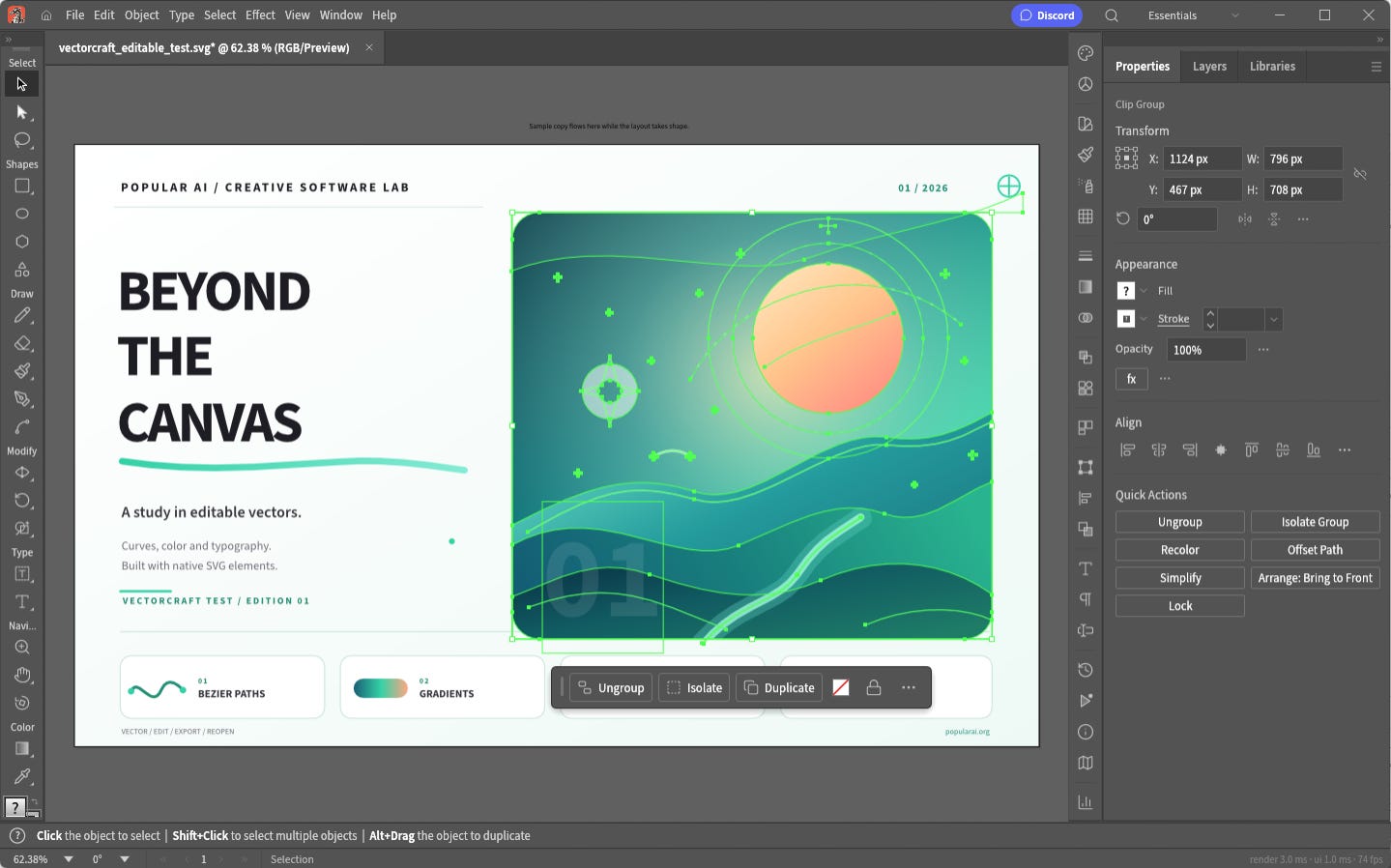The width and height of the screenshot is (1391, 868).
Task: Select the Direct Selection arrow tool
Action: [22, 112]
